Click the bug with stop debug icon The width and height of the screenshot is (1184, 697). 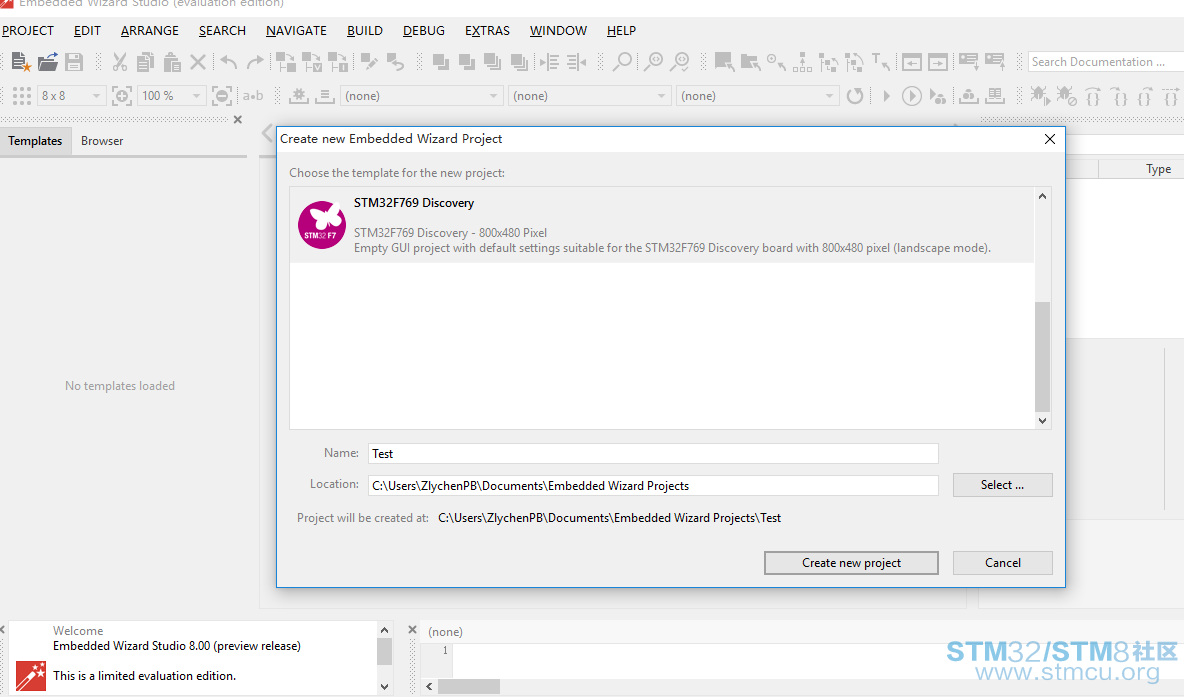[1066, 96]
